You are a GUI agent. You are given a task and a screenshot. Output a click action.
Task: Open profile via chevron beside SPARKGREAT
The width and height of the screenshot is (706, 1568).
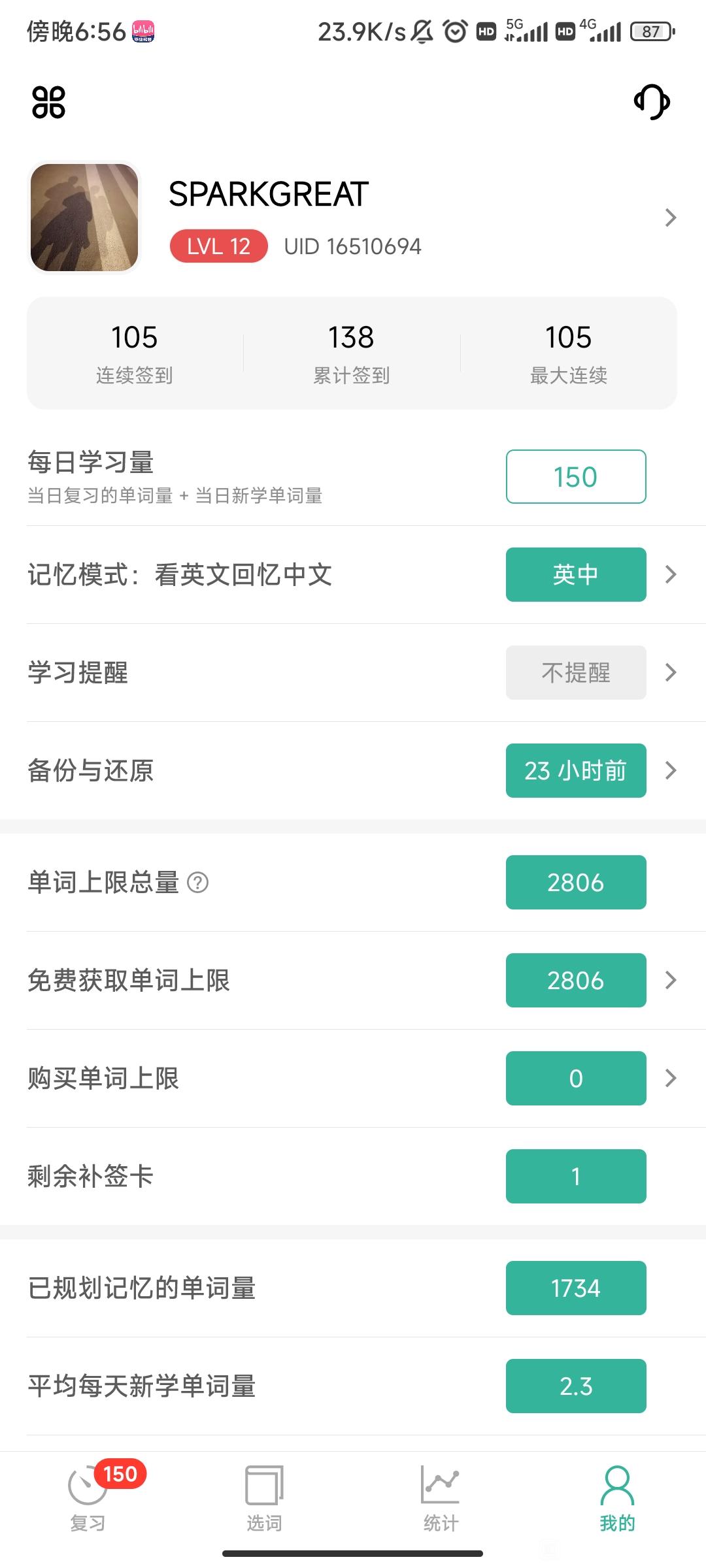pos(670,218)
